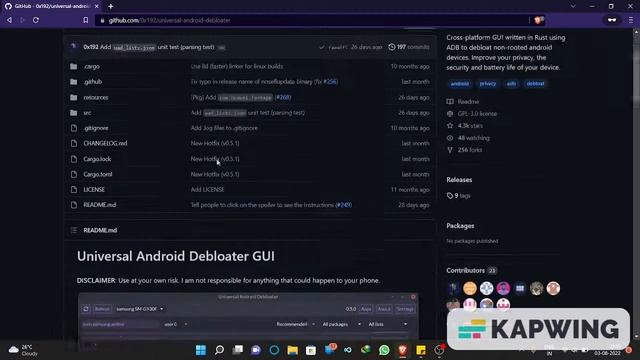Viewport: 640px width, 360px height.
Task: Click the magenta contributor avatar
Action: [x=503, y=289]
